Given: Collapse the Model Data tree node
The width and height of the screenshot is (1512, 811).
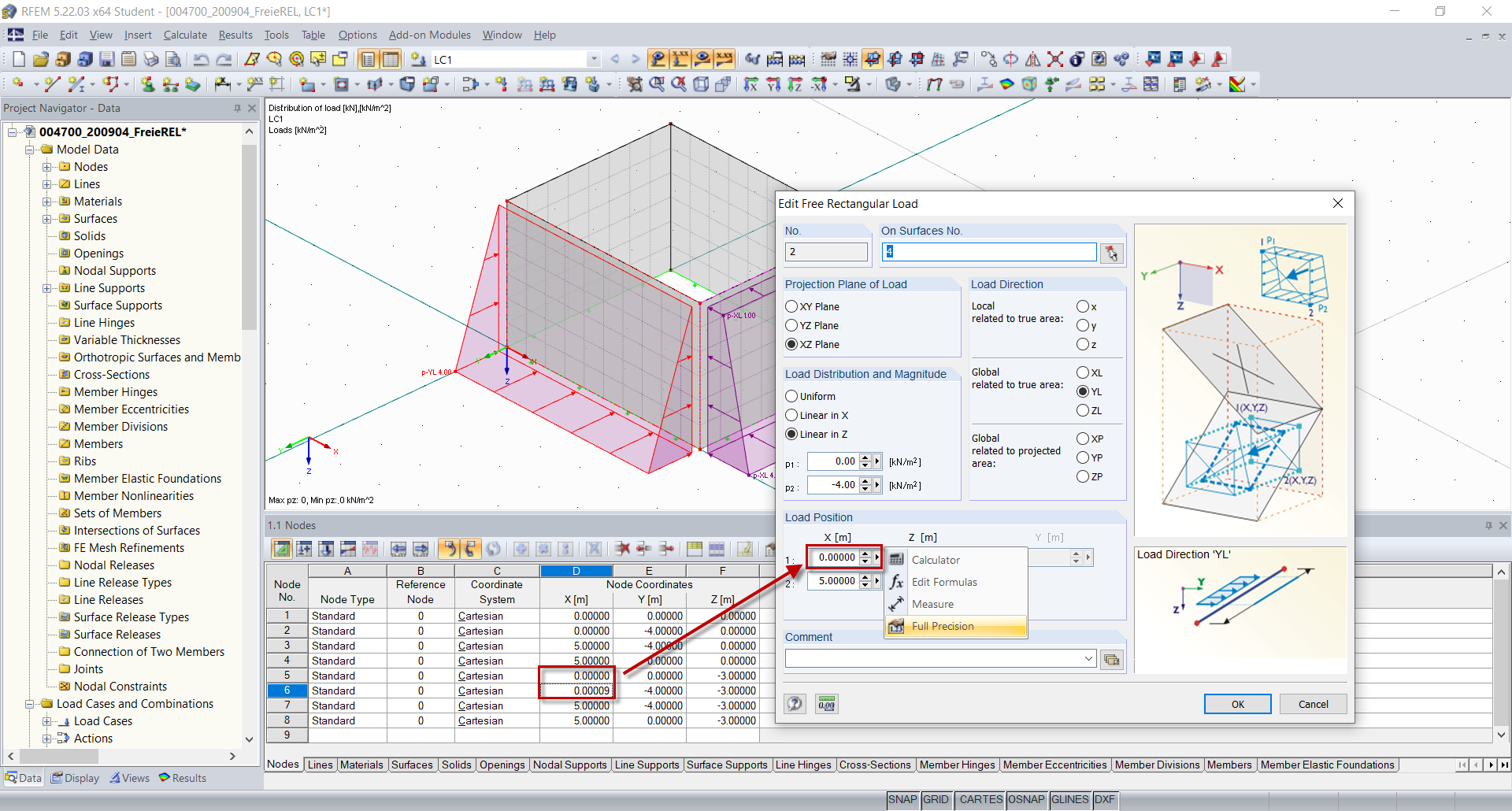Looking at the screenshot, I should 30,150.
